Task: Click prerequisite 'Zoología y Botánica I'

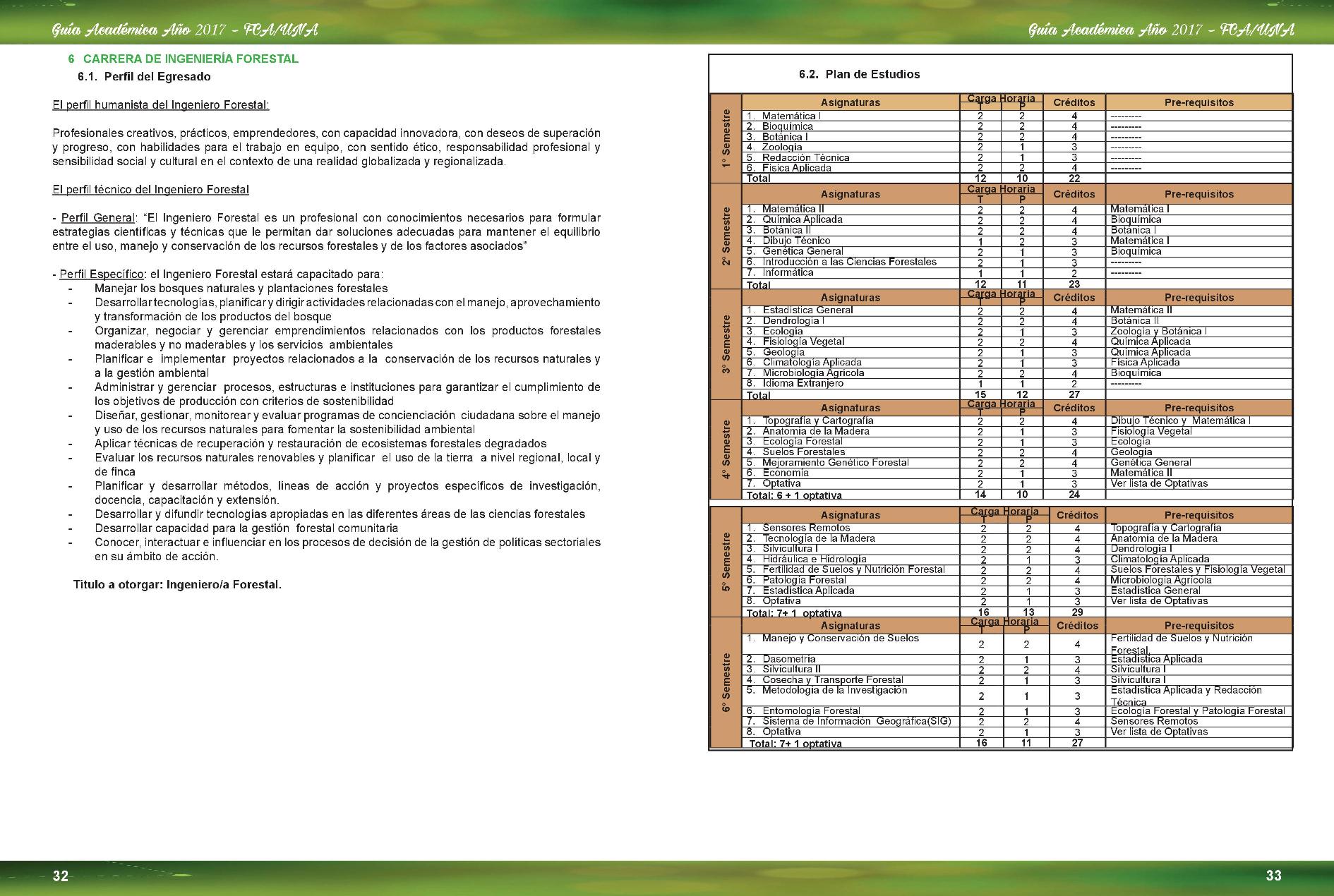Action: (x=1158, y=331)
